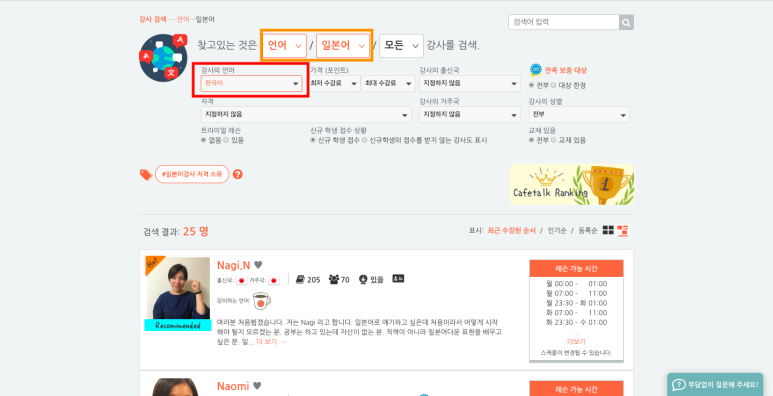Image resolution: width=773 pixels, height=396 pixels.
Task: Favorite Naomi with the heart icon
Action: point(257,386)
